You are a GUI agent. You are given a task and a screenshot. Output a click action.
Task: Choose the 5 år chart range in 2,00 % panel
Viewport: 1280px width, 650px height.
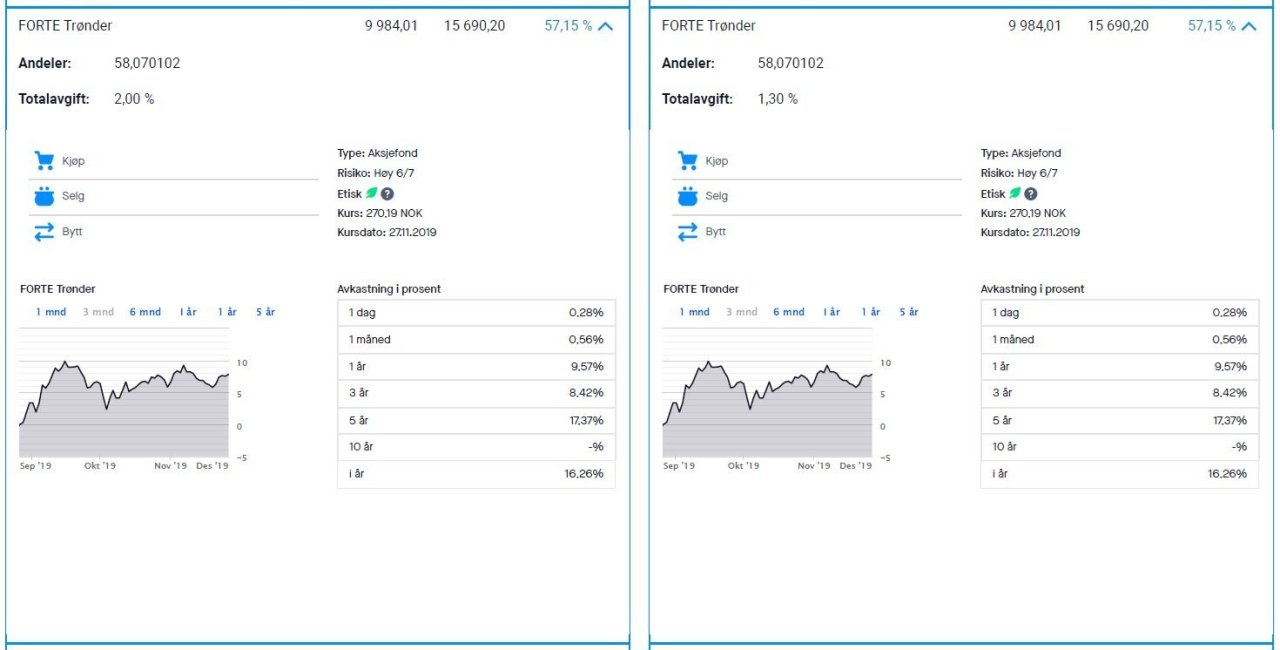coord(265,312)
